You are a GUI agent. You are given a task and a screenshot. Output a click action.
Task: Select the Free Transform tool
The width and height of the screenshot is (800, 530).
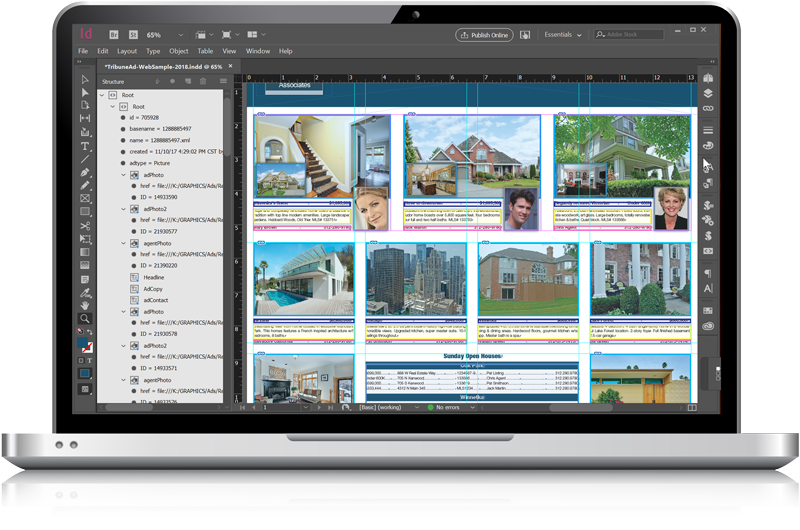click(85, 239)
